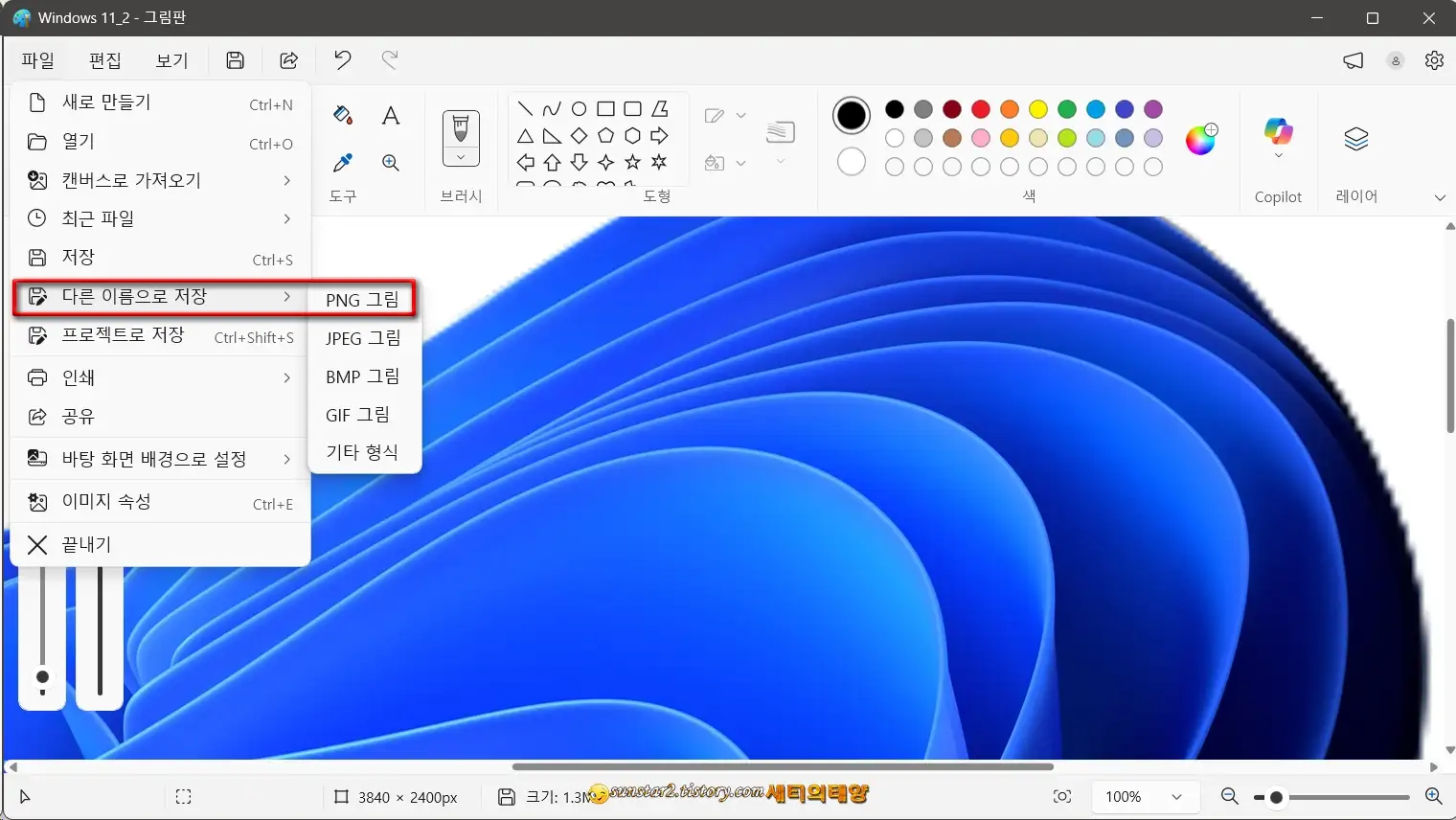Save as JPEG 그림
The width and height of the screenshot is (1456, 820).
(364, 338)
